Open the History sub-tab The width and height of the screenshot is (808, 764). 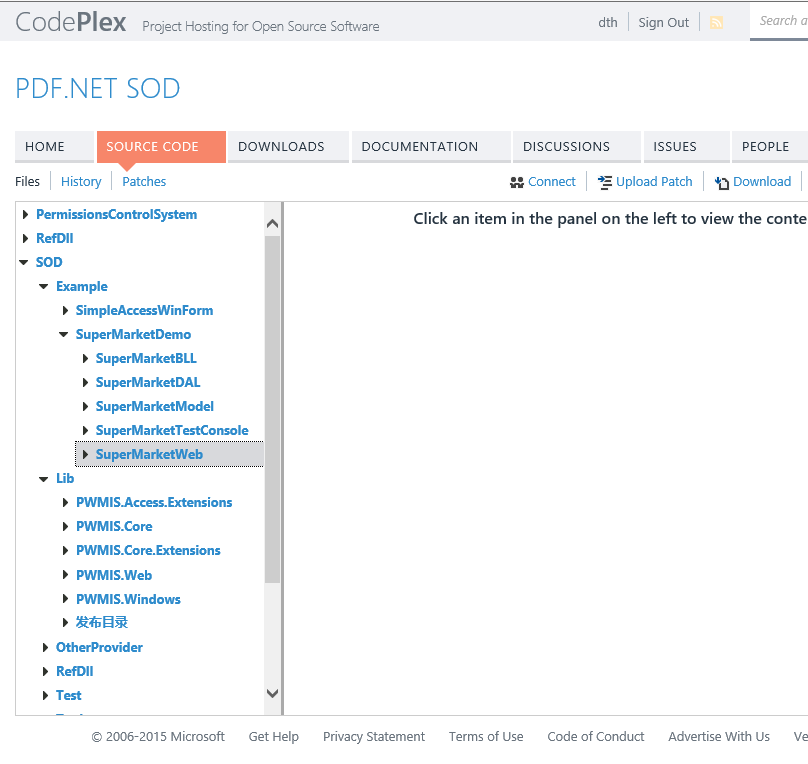pyautogui.click(x=81, y=182)
